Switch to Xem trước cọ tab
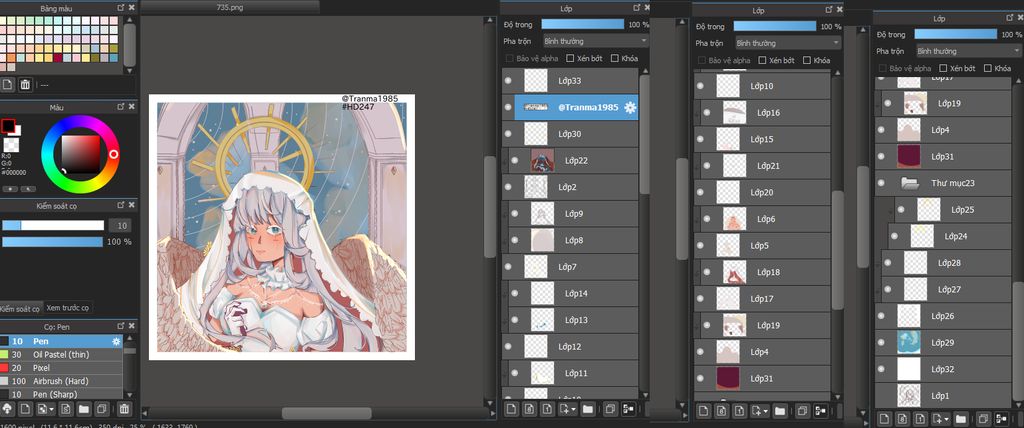1024x428 pixels. click(x=68, y=307)
